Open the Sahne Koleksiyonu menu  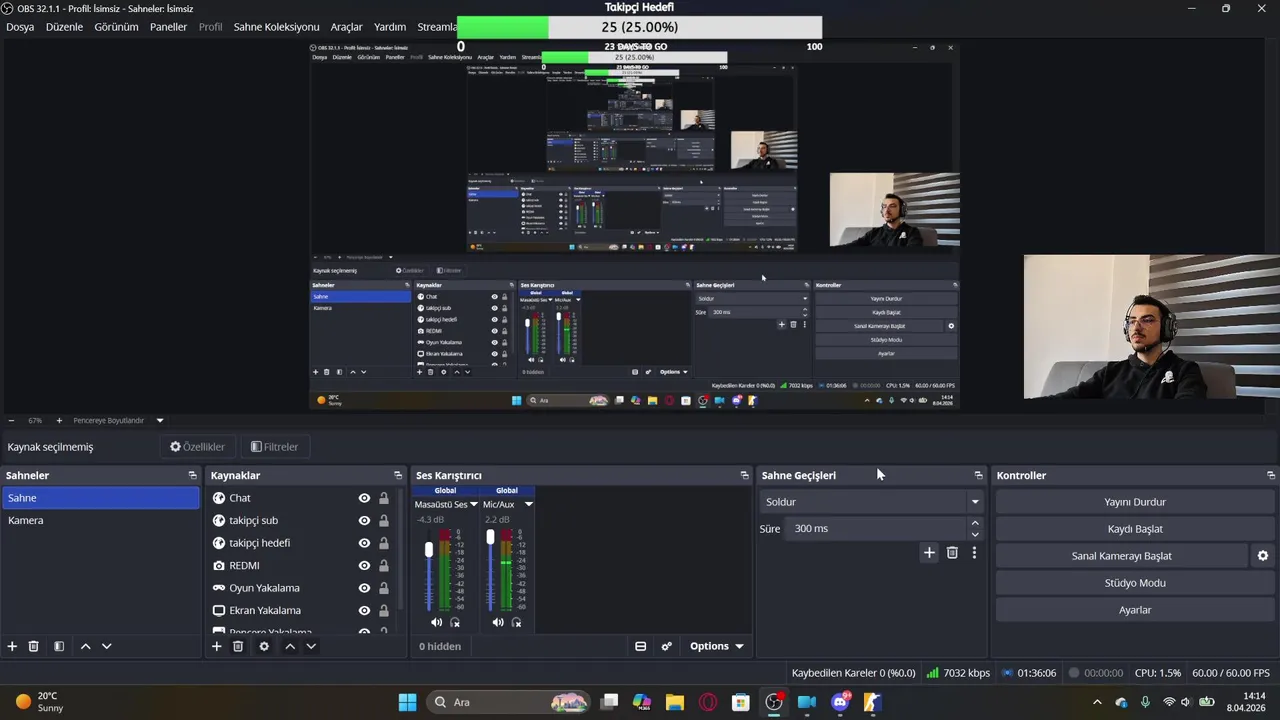coord(276,27)
